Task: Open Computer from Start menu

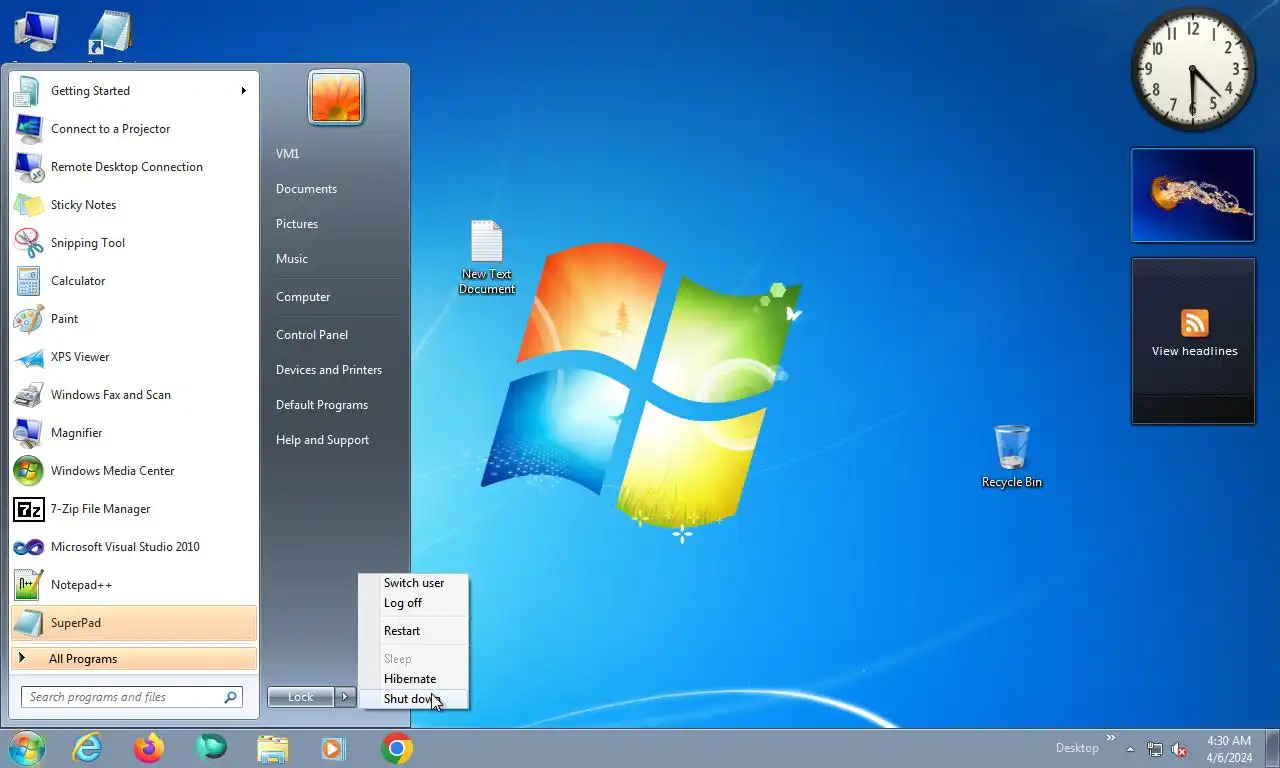Action: (303, 297)
